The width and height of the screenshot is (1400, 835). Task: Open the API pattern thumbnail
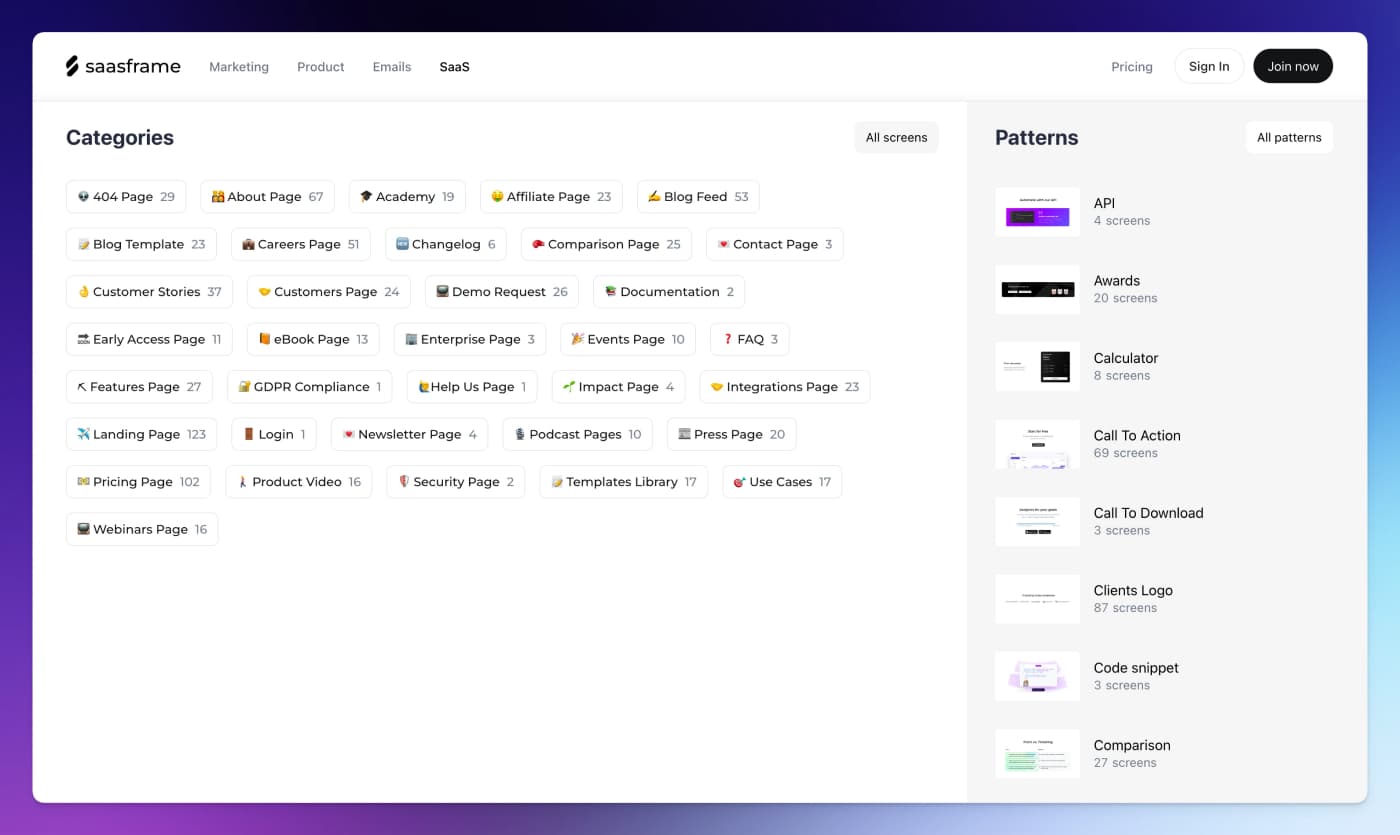click(x=1037, y=212)
